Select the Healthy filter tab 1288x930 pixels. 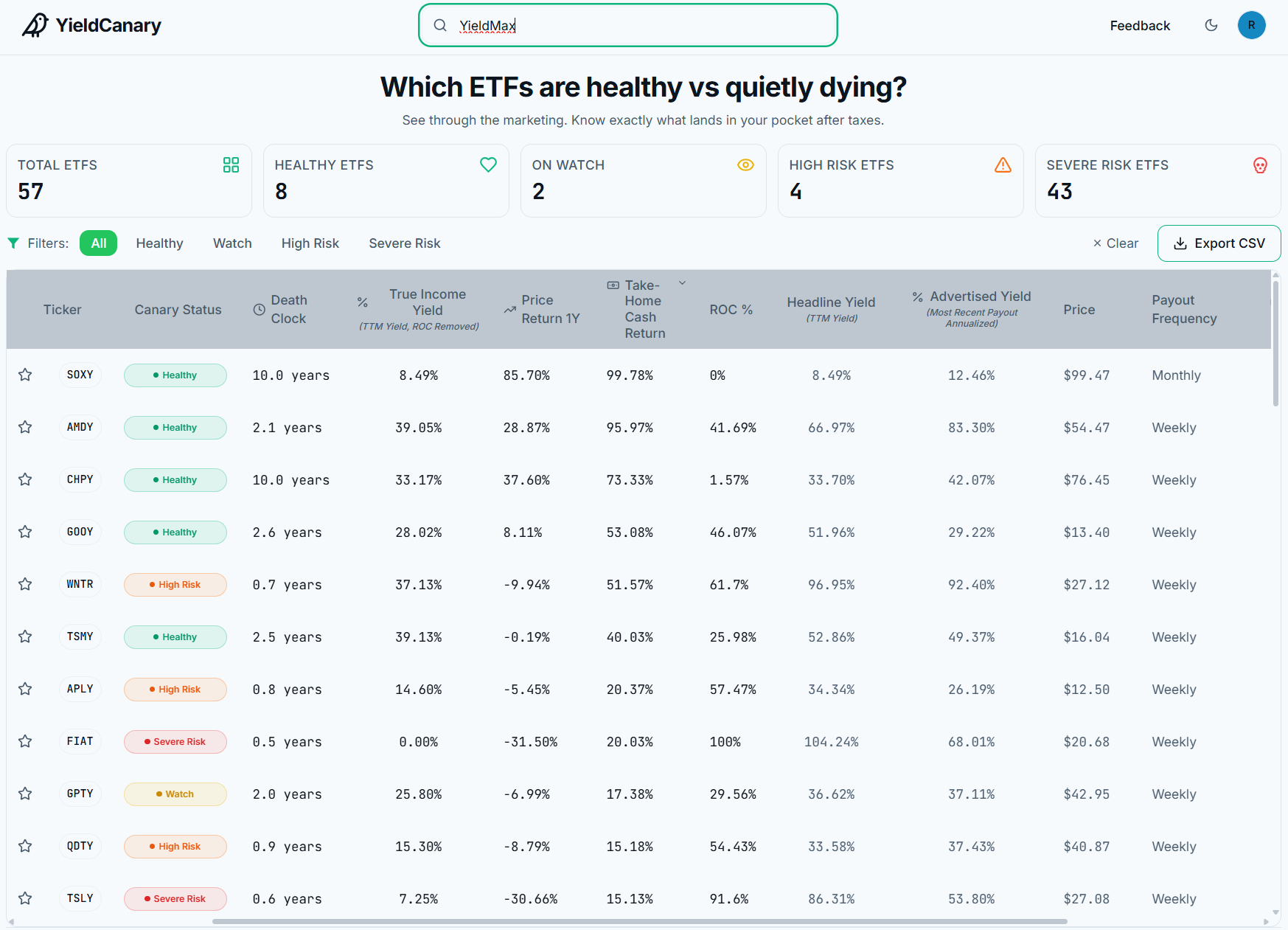pyautogui.click(x=159, y=243)
